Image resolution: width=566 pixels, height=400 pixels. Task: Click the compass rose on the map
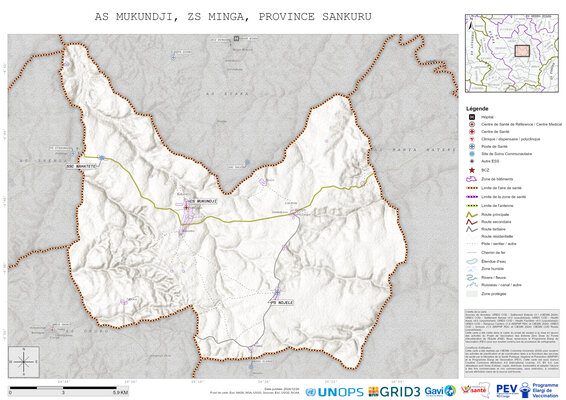tap(24, 362)
